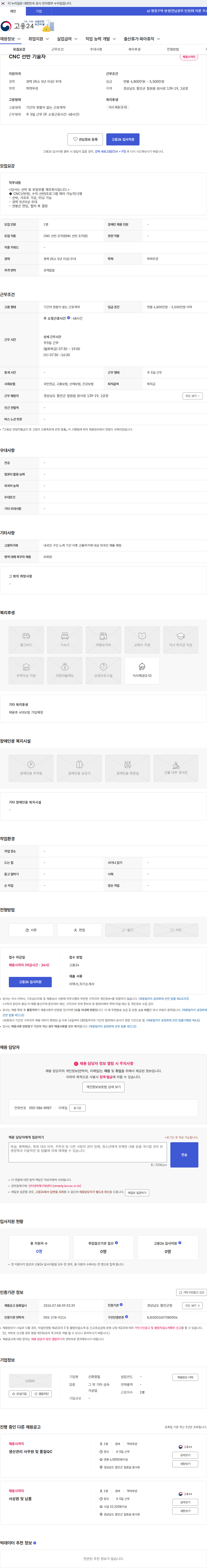The image size is (207, 1568).
Task: Click 알아보기 for 사상원 및 납품
Action: point(185,1502)
